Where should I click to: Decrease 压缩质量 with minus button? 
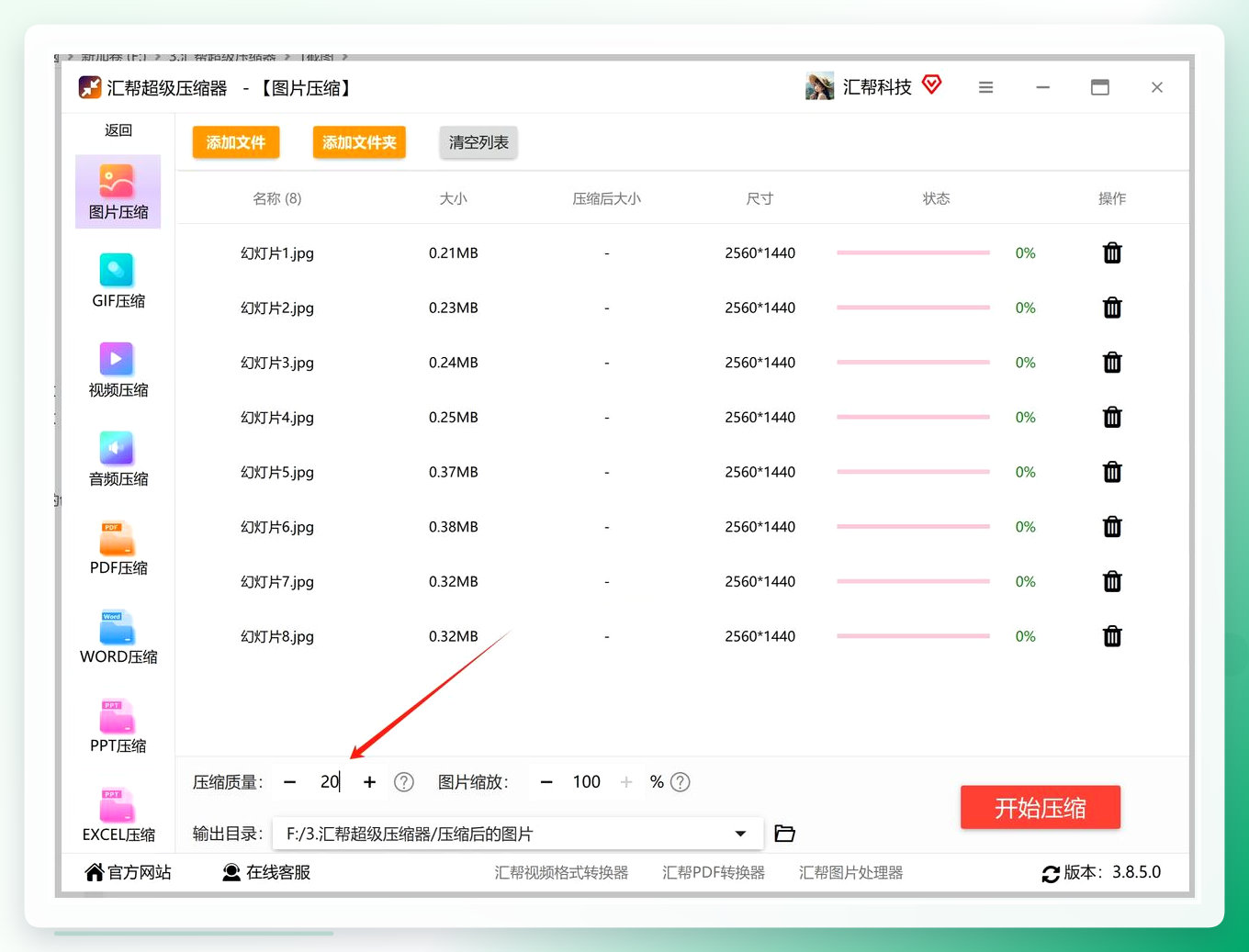pyautogui.click(x=290, y=782)
